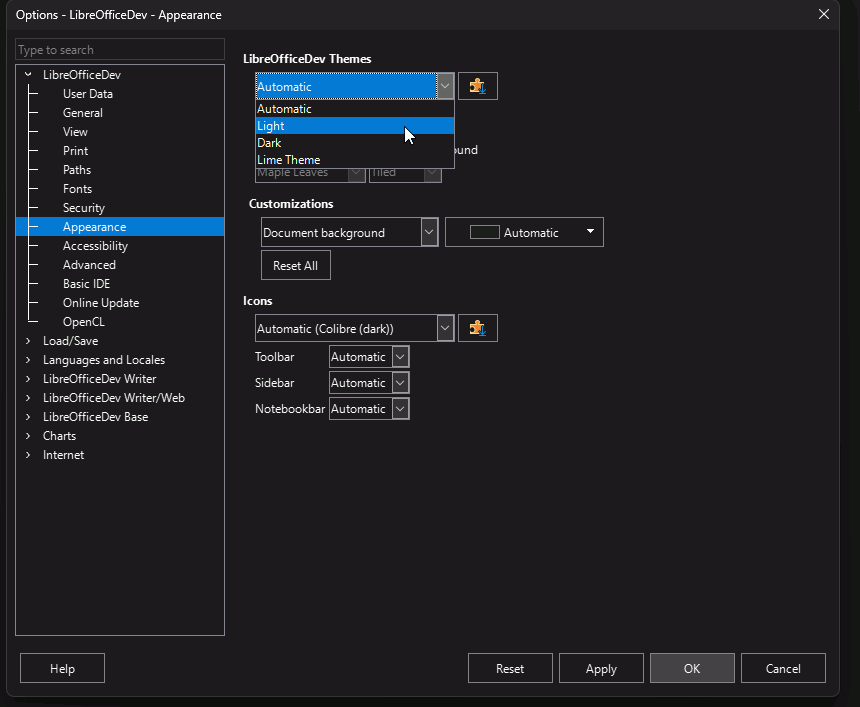Select OpenCL in the options tree
The height and width of the screenshot is (707, 860).
tap(84, 322)
